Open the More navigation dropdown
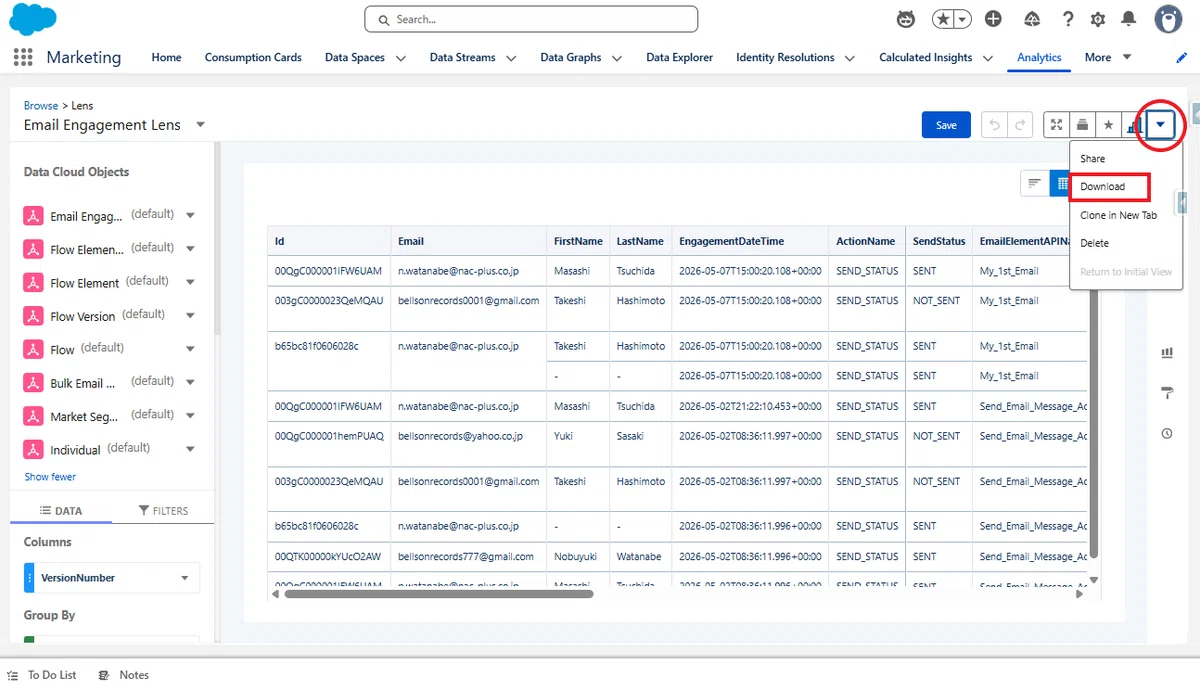Screen dimensions: 1200x690 click(x=1108, y=57)
